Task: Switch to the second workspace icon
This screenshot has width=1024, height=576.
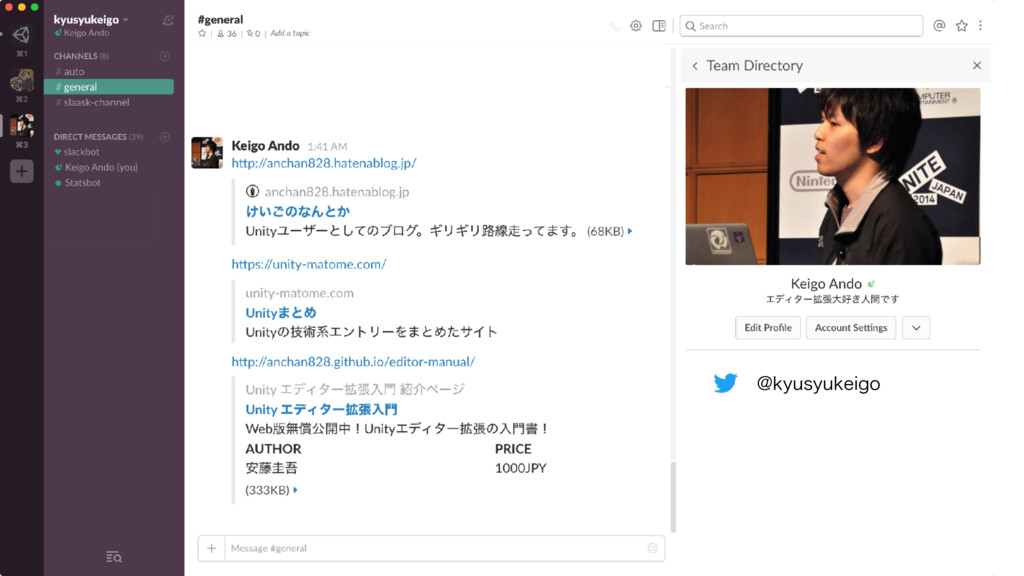Action: [22, 81]
